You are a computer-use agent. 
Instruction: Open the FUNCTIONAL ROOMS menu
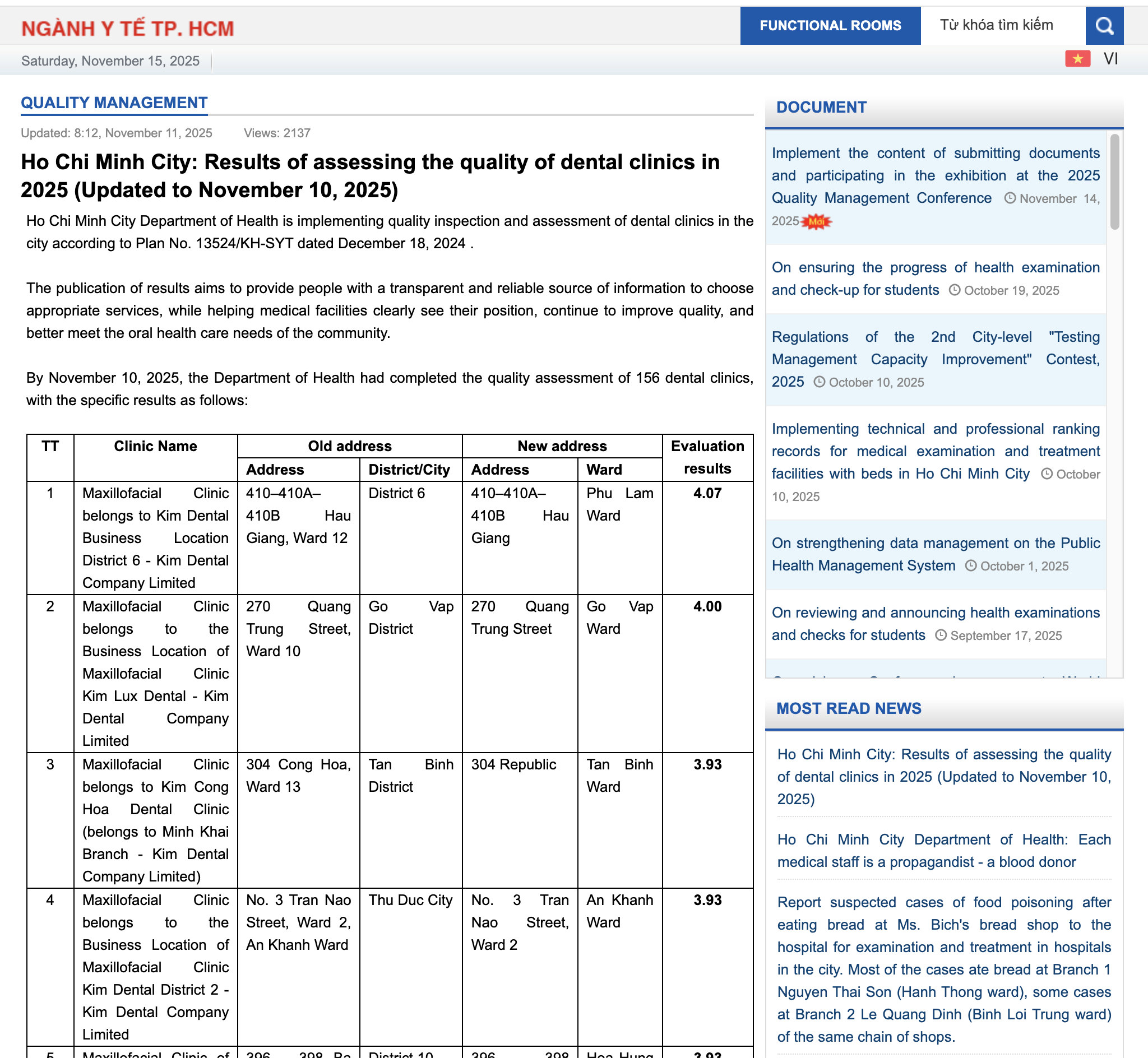coord(830,25)
